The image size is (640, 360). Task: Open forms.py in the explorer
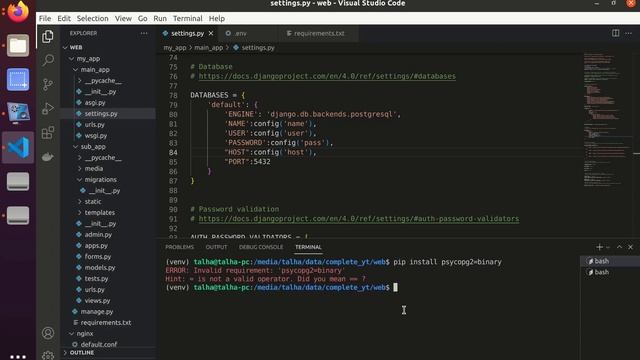98,257
